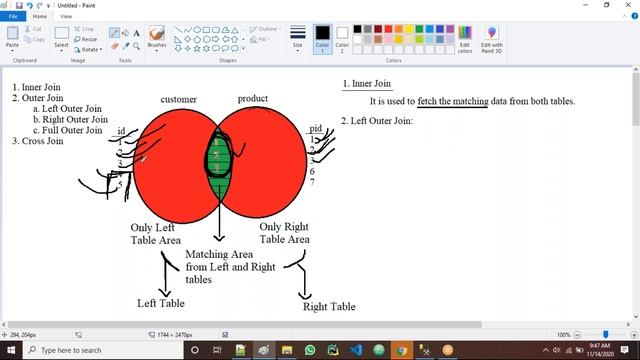
Task: Click the Brushes icon
Action: pyautogui.click(x=157, y=34)
